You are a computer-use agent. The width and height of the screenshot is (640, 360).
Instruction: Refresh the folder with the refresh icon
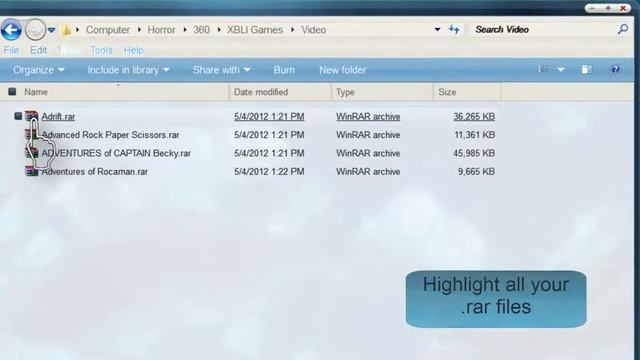(454, 29)
